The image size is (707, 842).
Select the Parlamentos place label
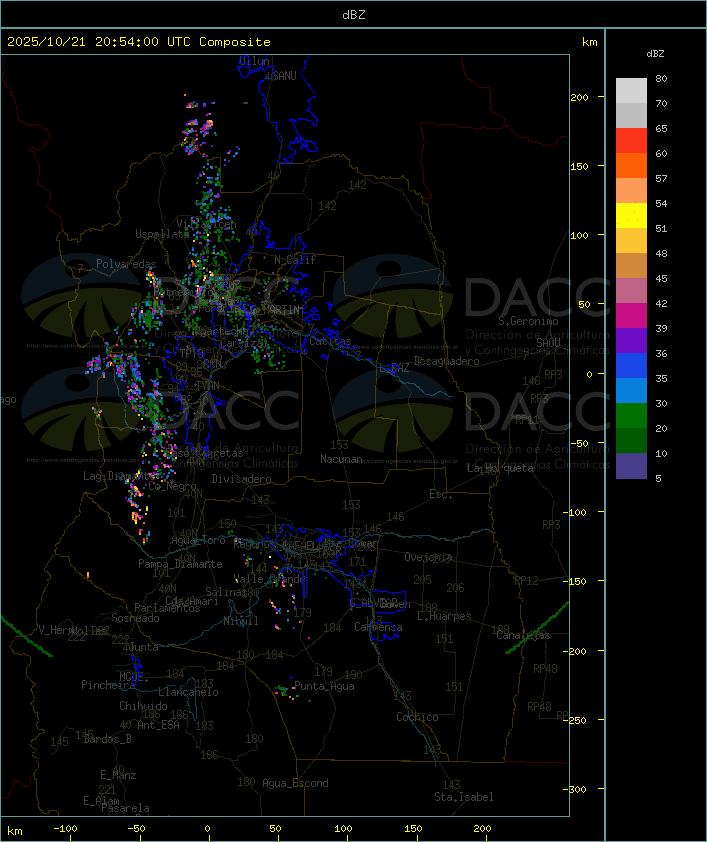[167, 608]
